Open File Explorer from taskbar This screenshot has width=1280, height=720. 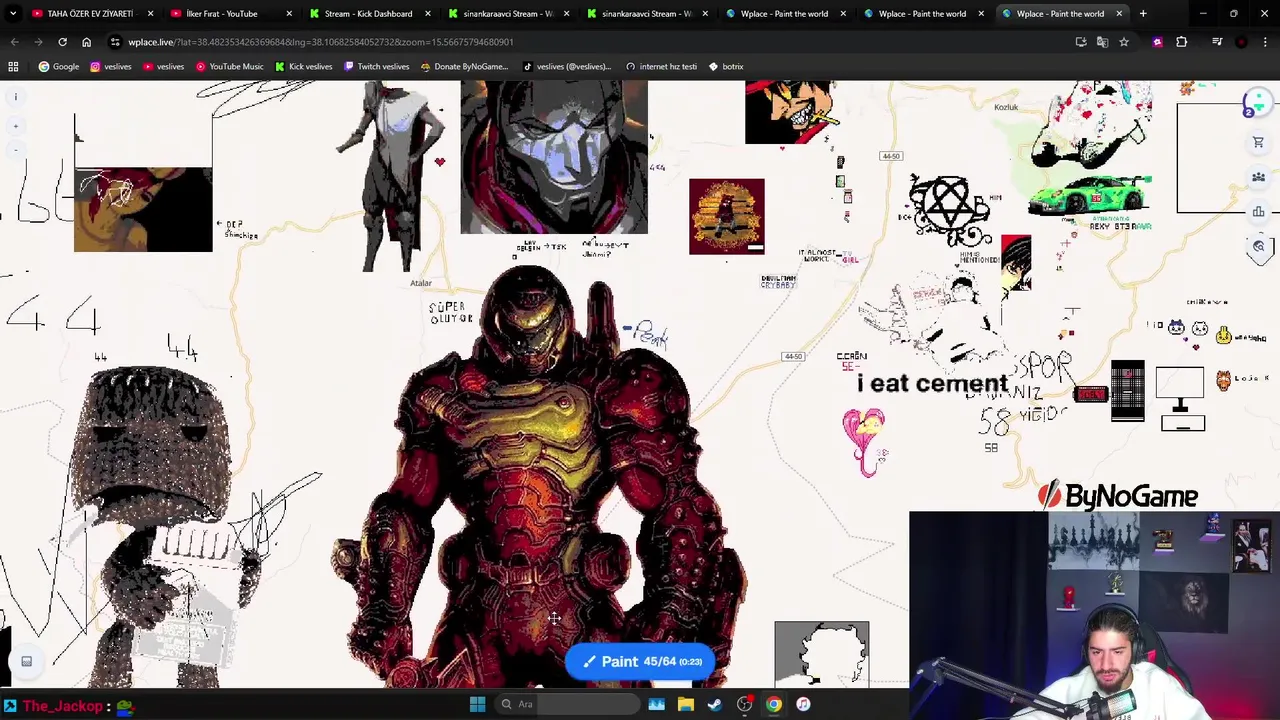pyautogui.click(x=686, y=704)
